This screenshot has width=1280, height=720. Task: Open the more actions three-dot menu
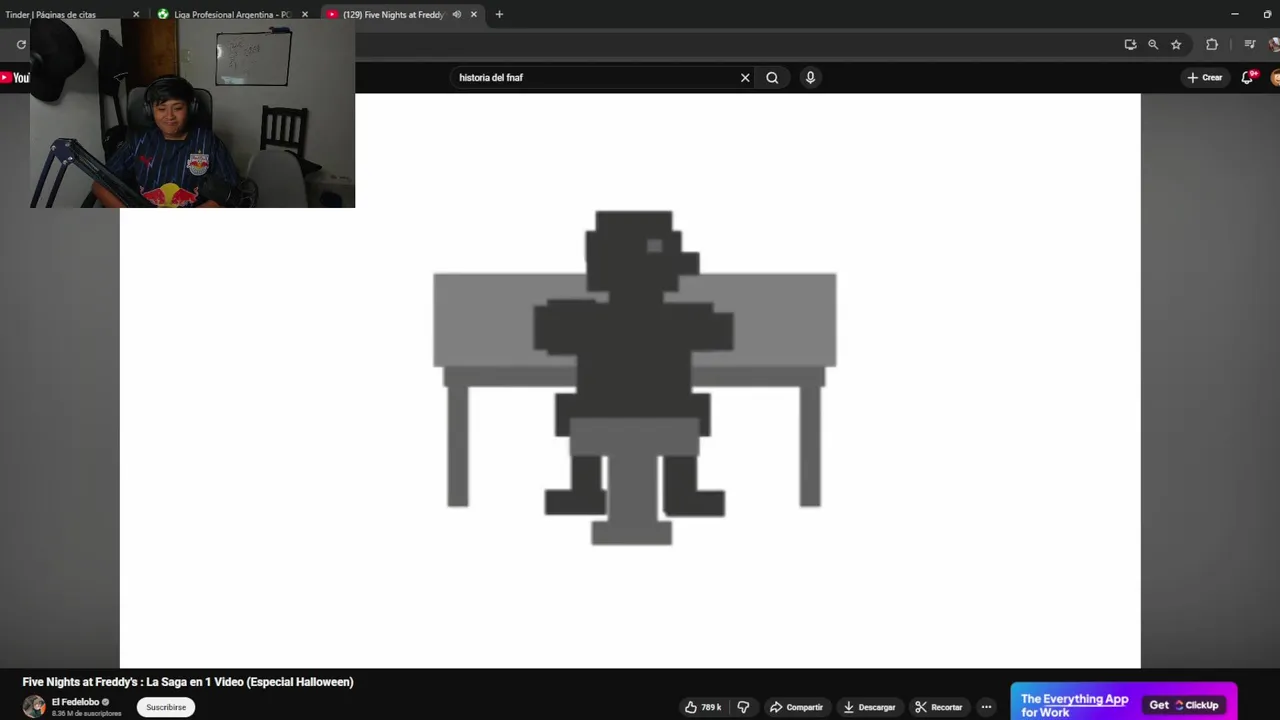click(x=986, y=707)
